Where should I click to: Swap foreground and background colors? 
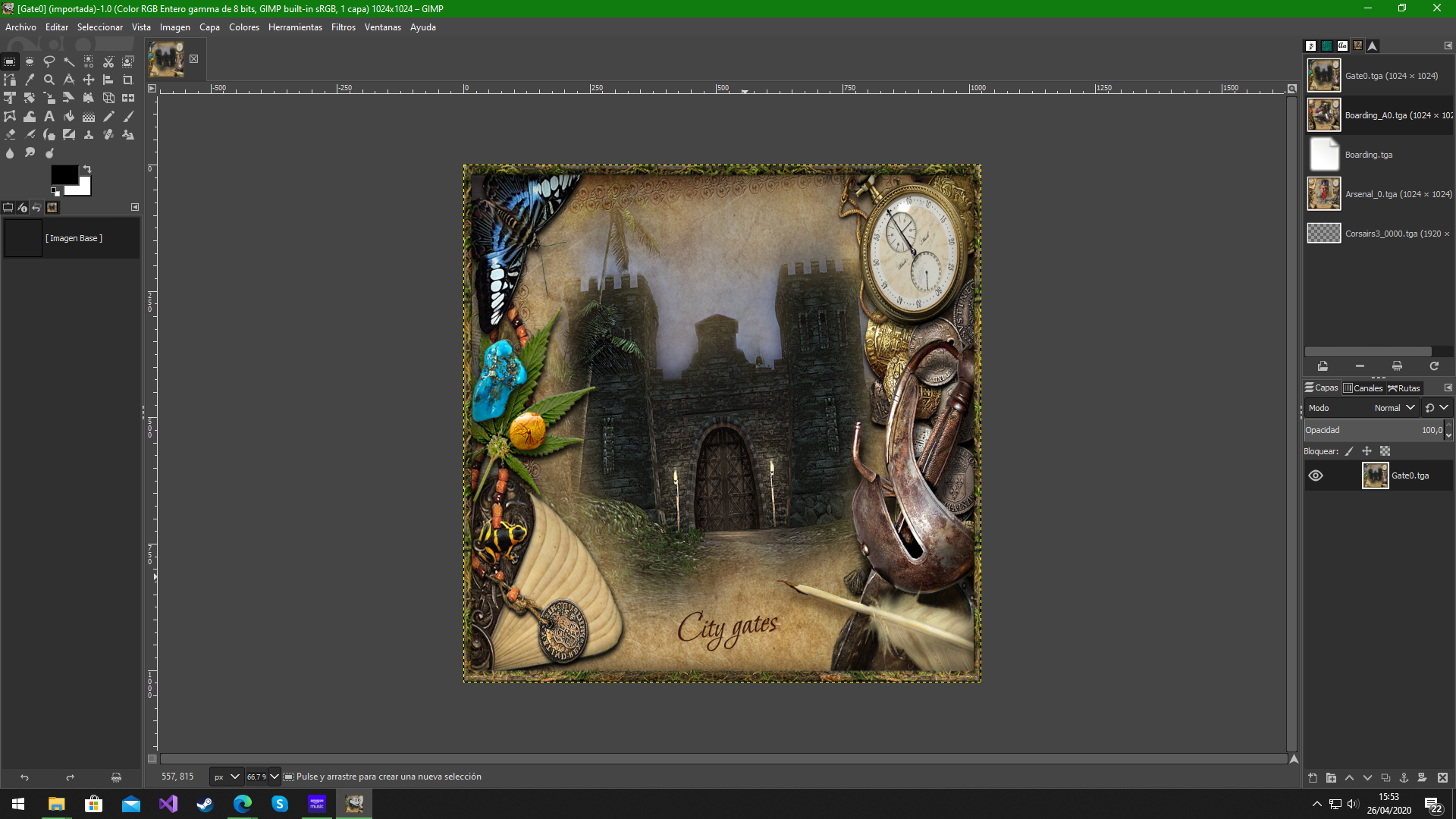point(87,169)
